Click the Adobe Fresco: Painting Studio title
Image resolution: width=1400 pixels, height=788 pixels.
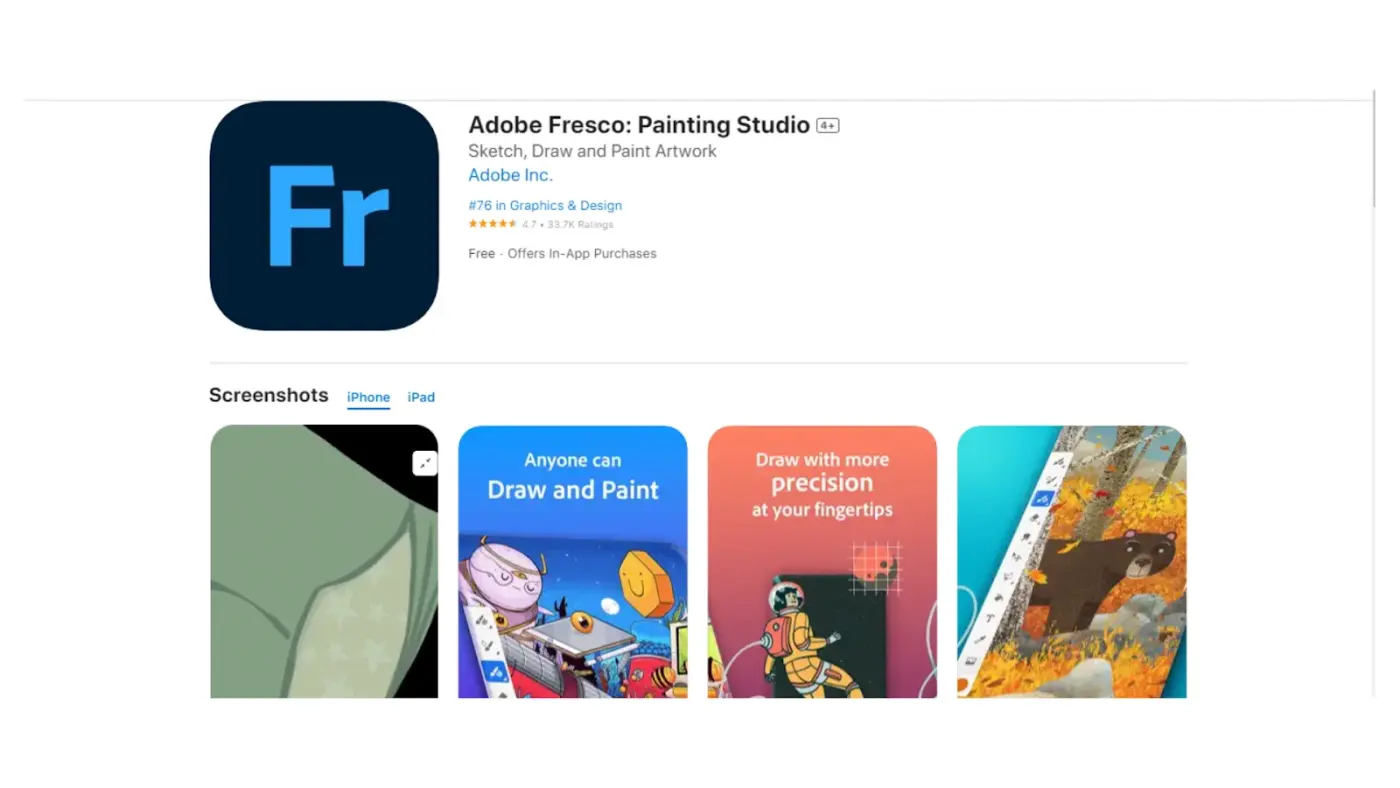(639, 125)
